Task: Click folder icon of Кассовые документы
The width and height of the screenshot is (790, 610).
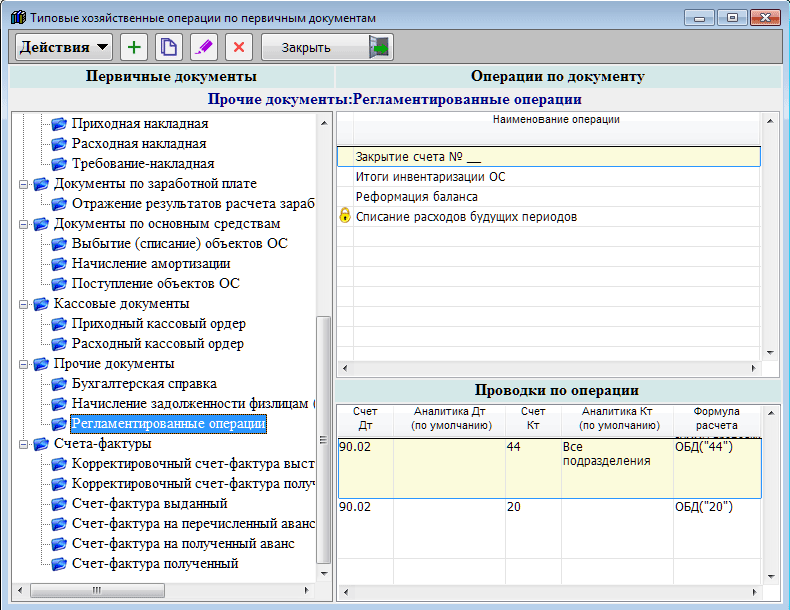Action: point(41,304)
